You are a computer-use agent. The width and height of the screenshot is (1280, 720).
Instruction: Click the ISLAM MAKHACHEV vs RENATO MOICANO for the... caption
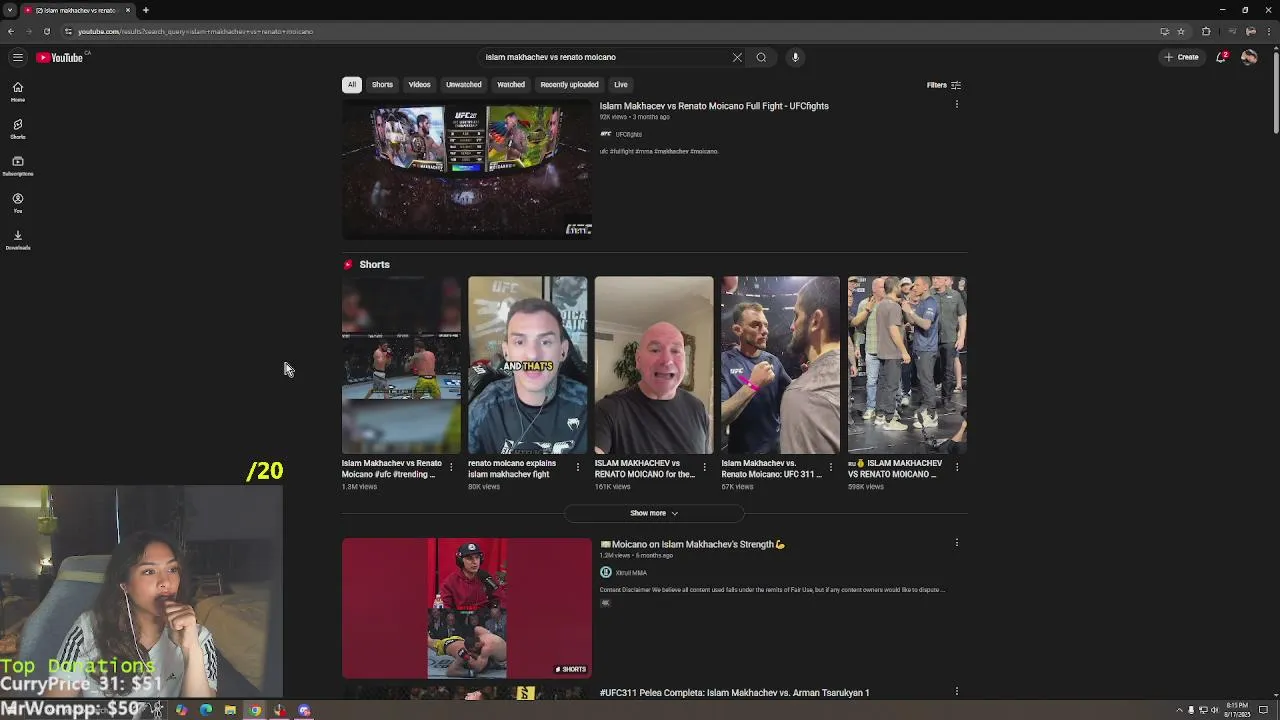pos(645,469)
